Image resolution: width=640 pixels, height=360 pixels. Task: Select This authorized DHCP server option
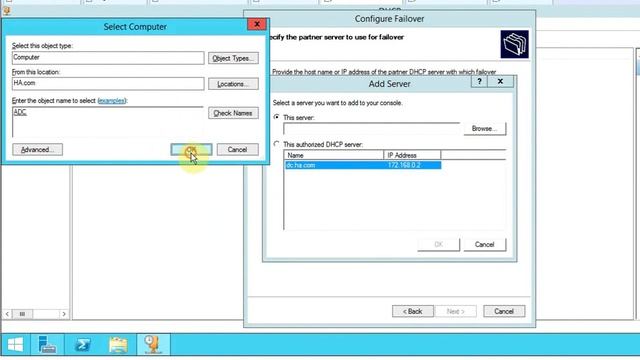point(277,144)
